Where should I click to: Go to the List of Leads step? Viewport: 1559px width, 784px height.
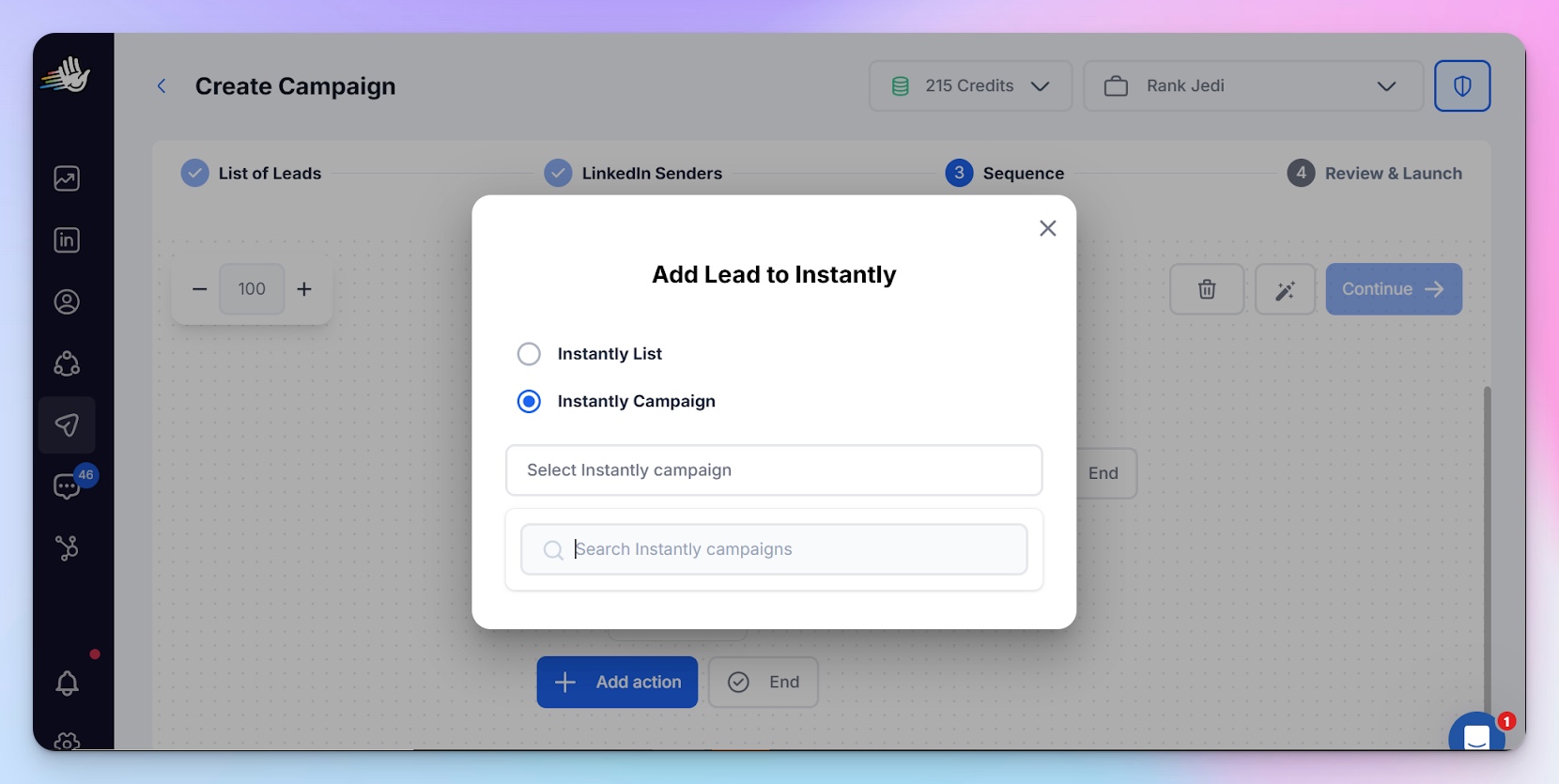[251, 174]
